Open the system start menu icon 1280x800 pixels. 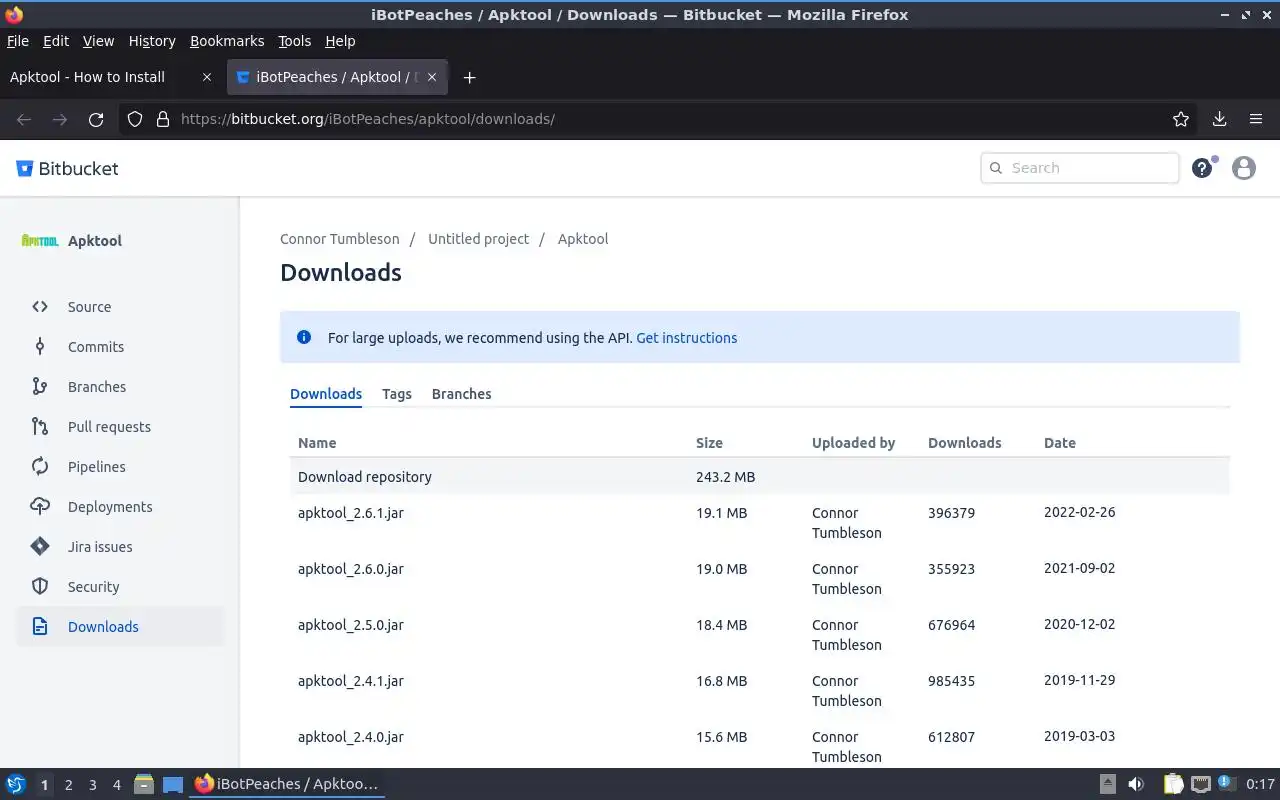pyautogui.click(x=16, y=784)
